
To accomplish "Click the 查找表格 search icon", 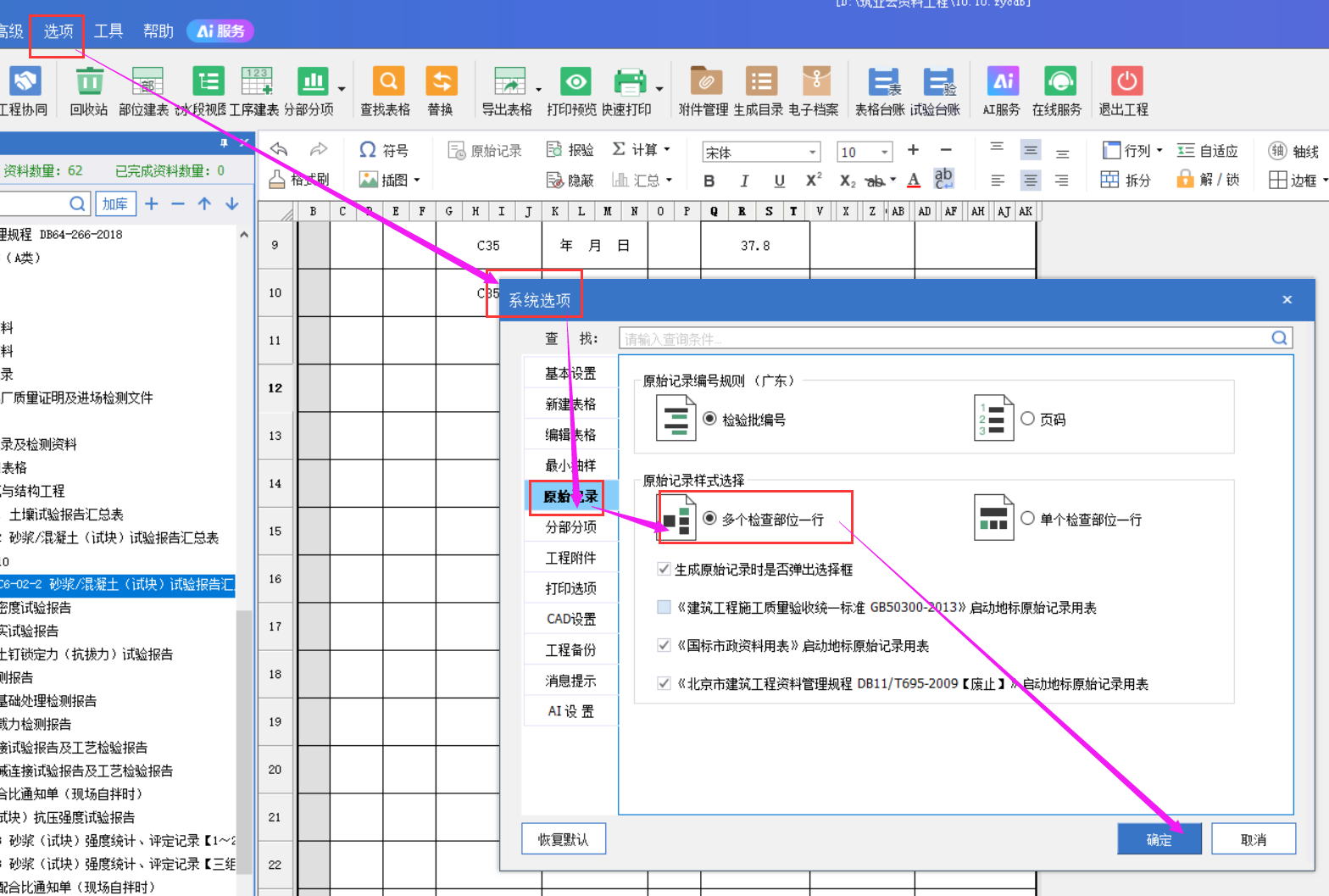I will [388, 82].
